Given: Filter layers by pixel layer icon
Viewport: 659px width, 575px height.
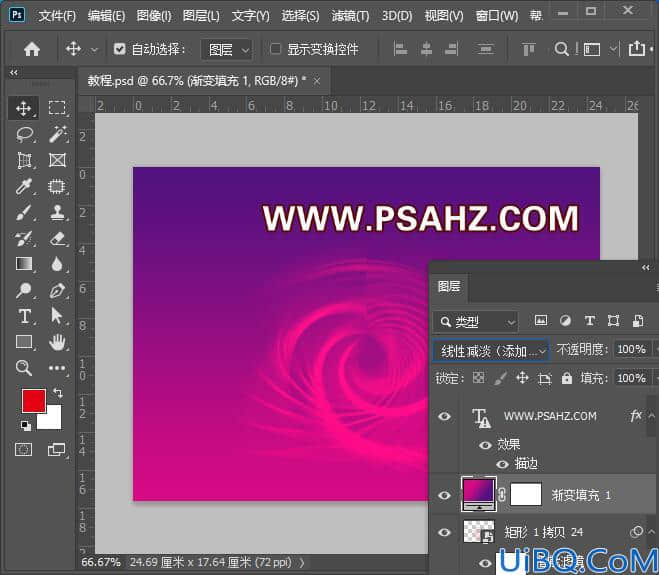Looking at the screenshot, I should click(x=541, y=321).
